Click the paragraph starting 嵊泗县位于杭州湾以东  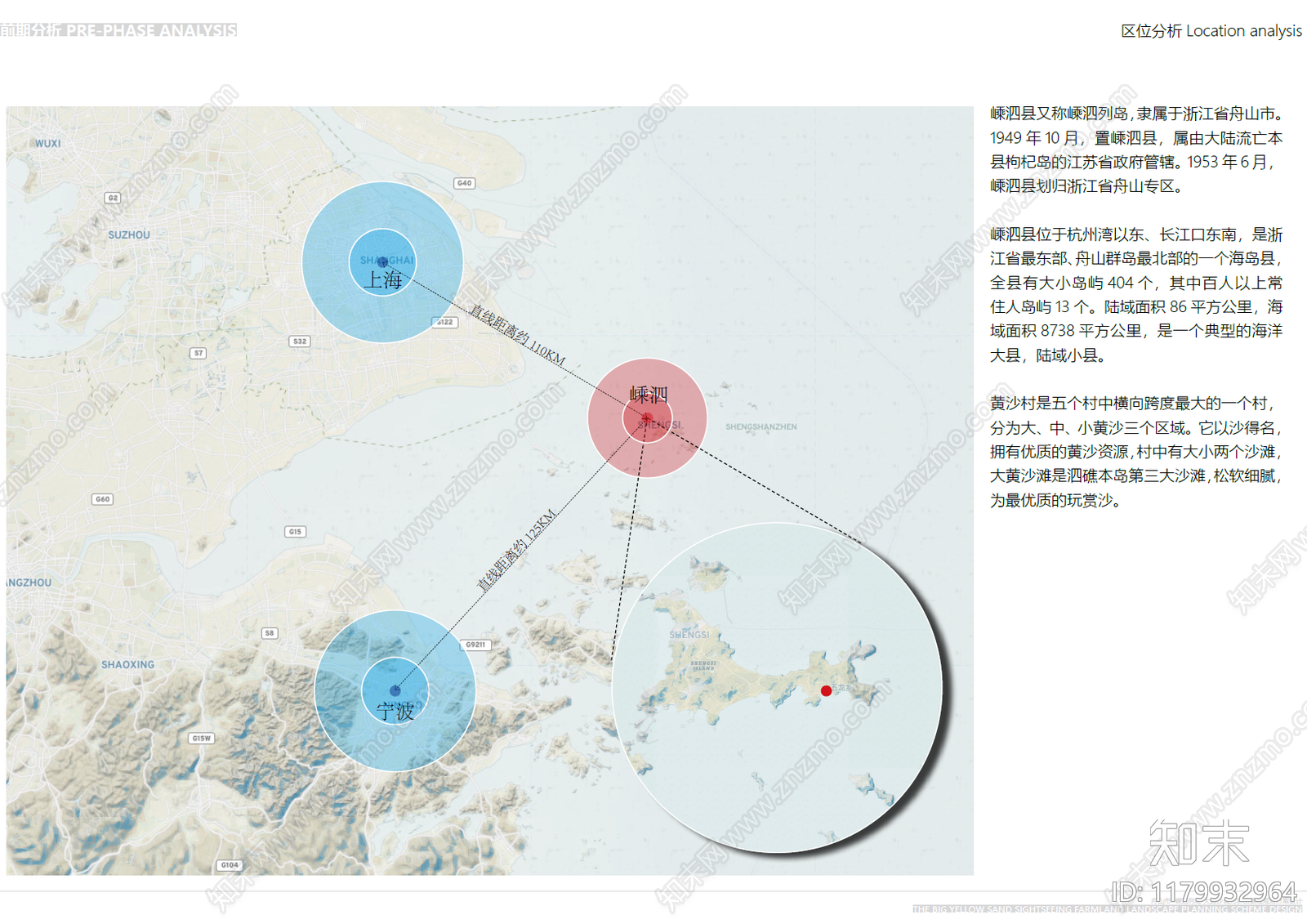coord(1137,295)
